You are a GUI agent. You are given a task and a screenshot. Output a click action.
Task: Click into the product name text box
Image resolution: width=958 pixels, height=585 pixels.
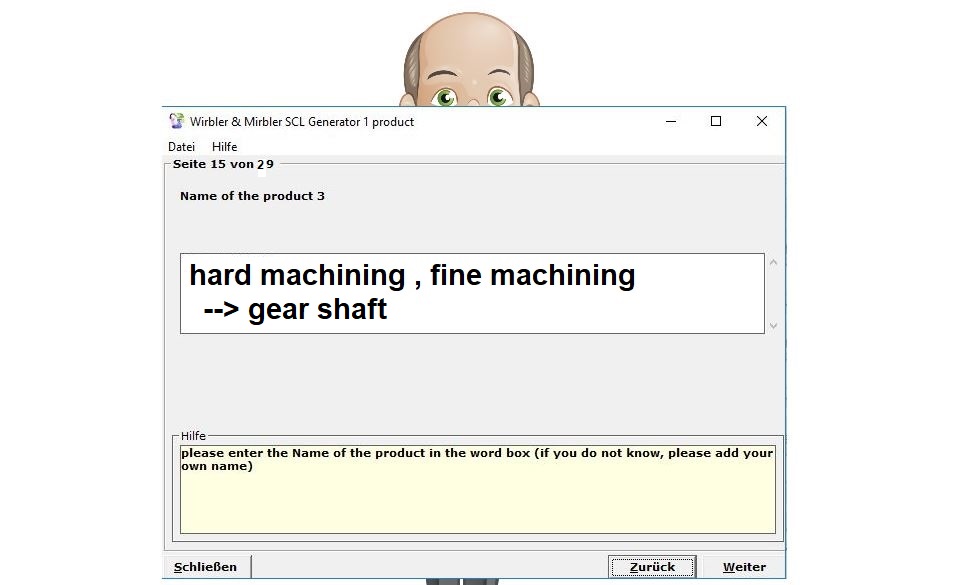(472, 293)
